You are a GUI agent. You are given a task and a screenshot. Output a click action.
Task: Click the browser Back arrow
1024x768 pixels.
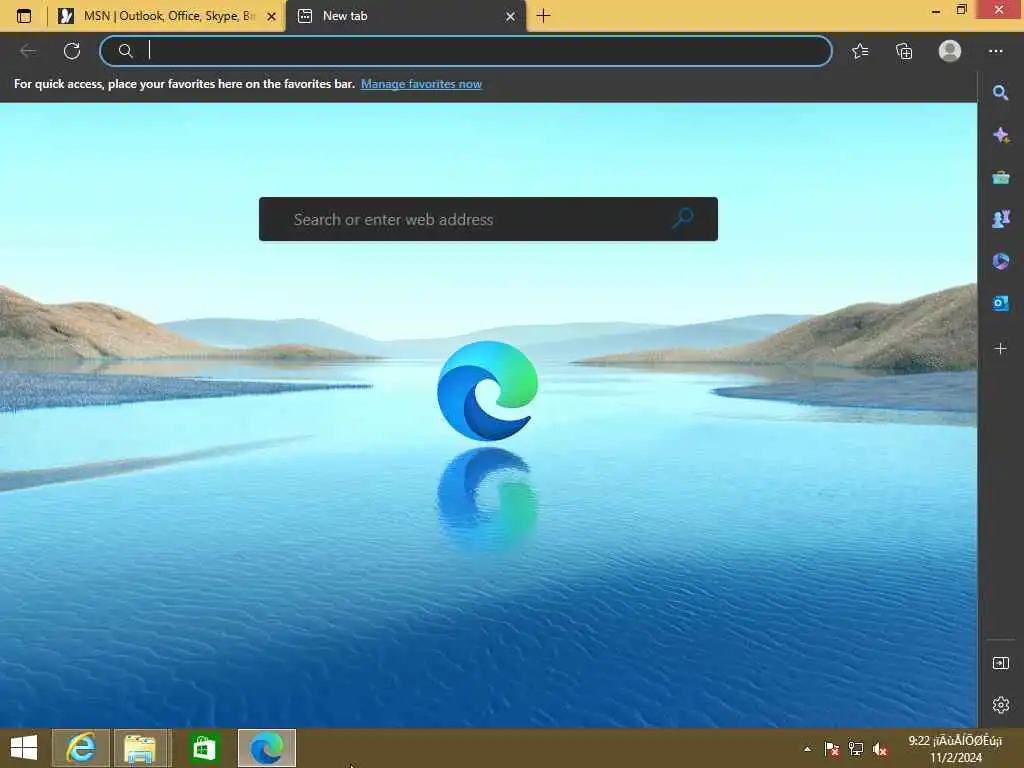[x=28, y=51]
